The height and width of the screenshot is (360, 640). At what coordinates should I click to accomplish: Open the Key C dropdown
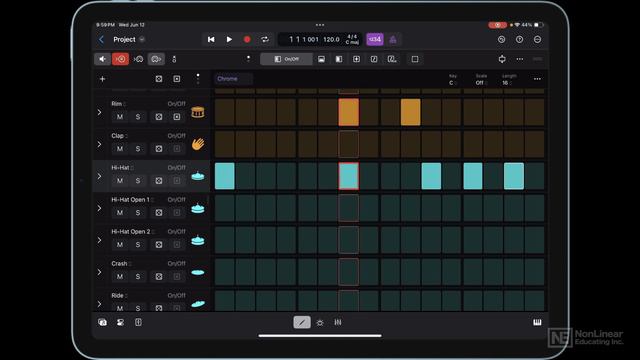(x=453, y=80)
